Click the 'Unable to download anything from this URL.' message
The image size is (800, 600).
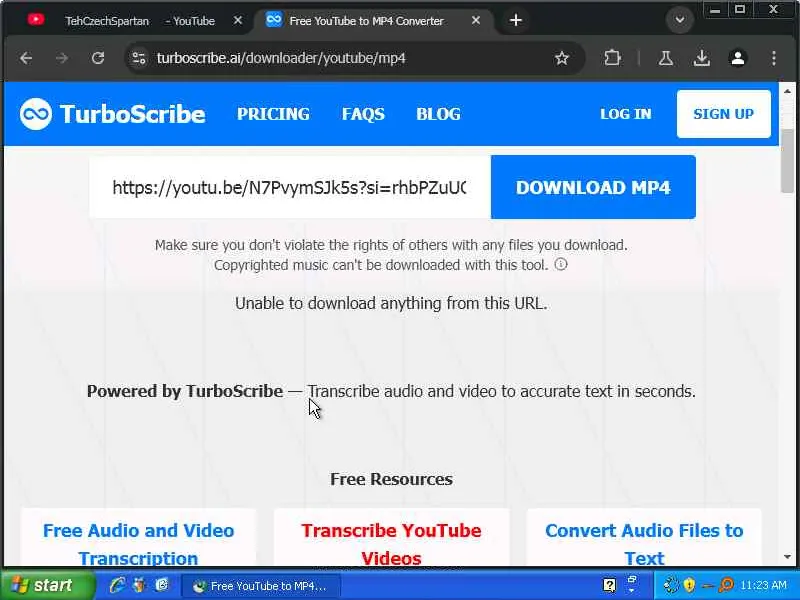[x=391, y=303]
